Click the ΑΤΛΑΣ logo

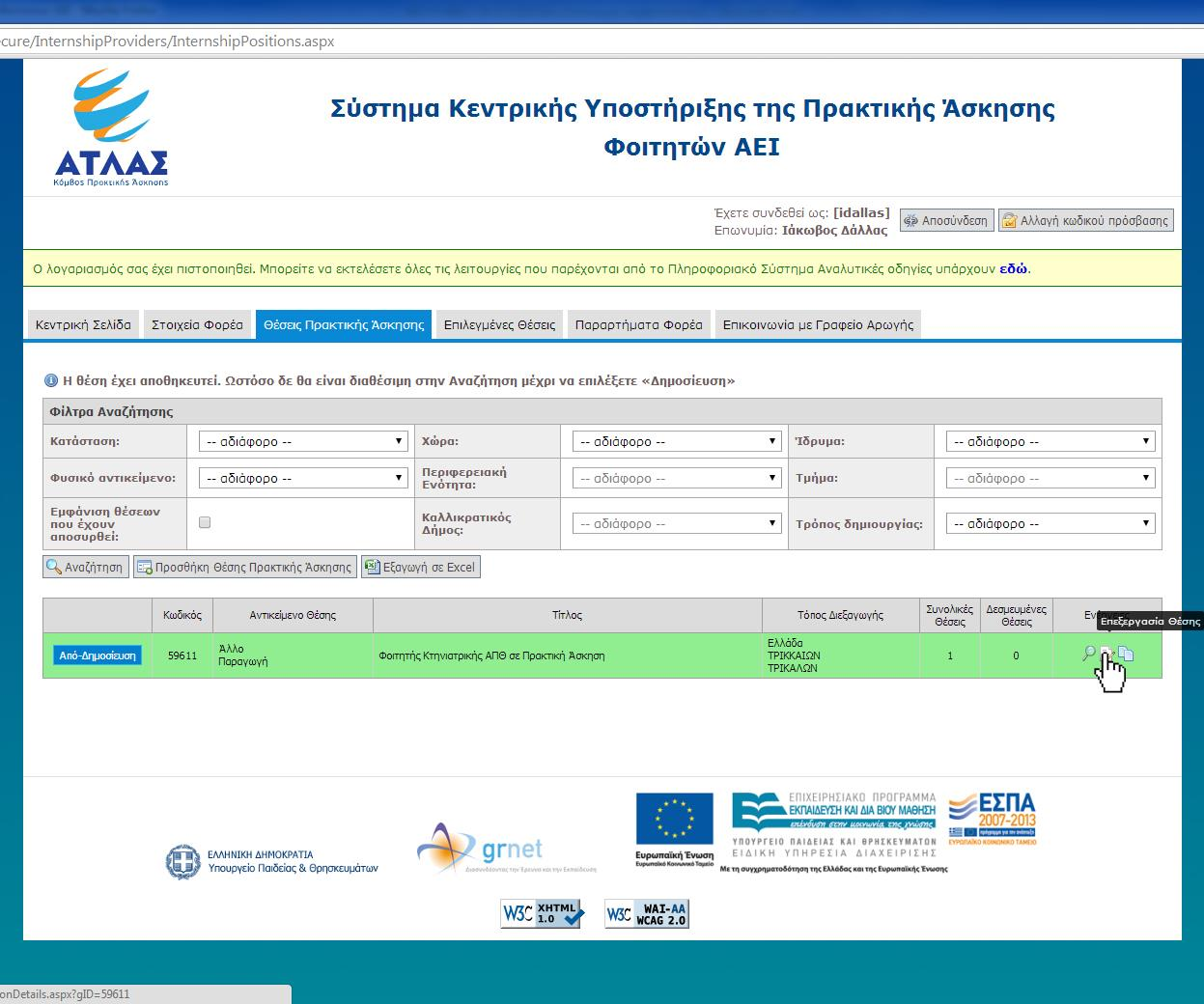[111, 127]
